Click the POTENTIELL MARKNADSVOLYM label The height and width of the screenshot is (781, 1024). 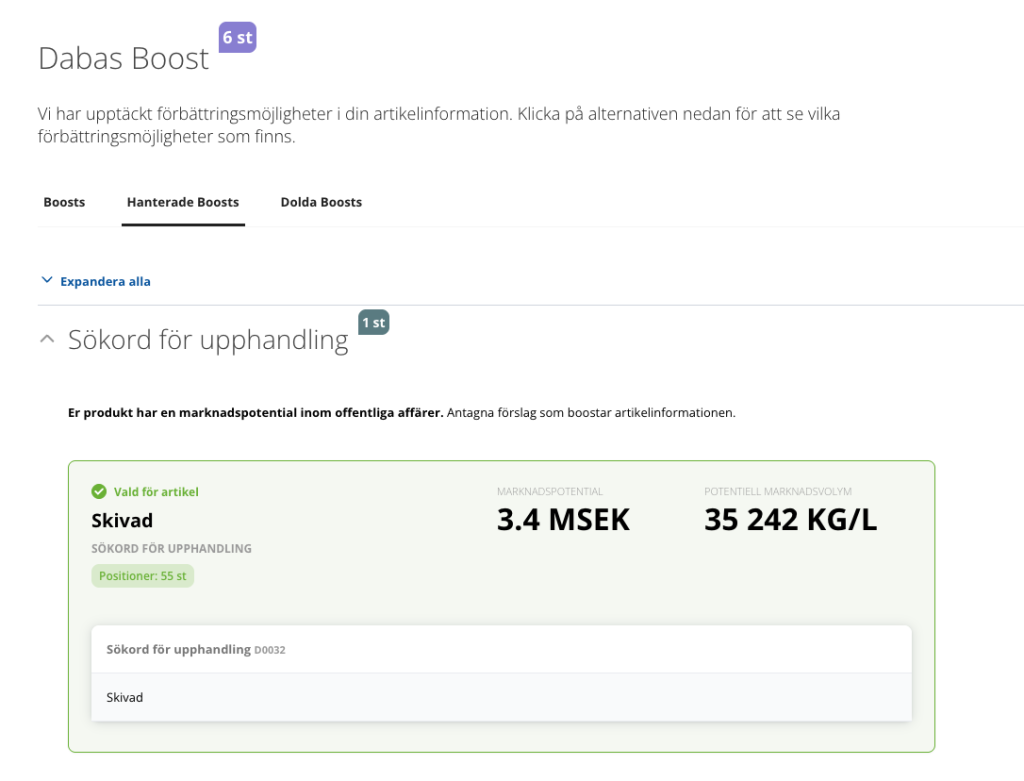(778, 491)
